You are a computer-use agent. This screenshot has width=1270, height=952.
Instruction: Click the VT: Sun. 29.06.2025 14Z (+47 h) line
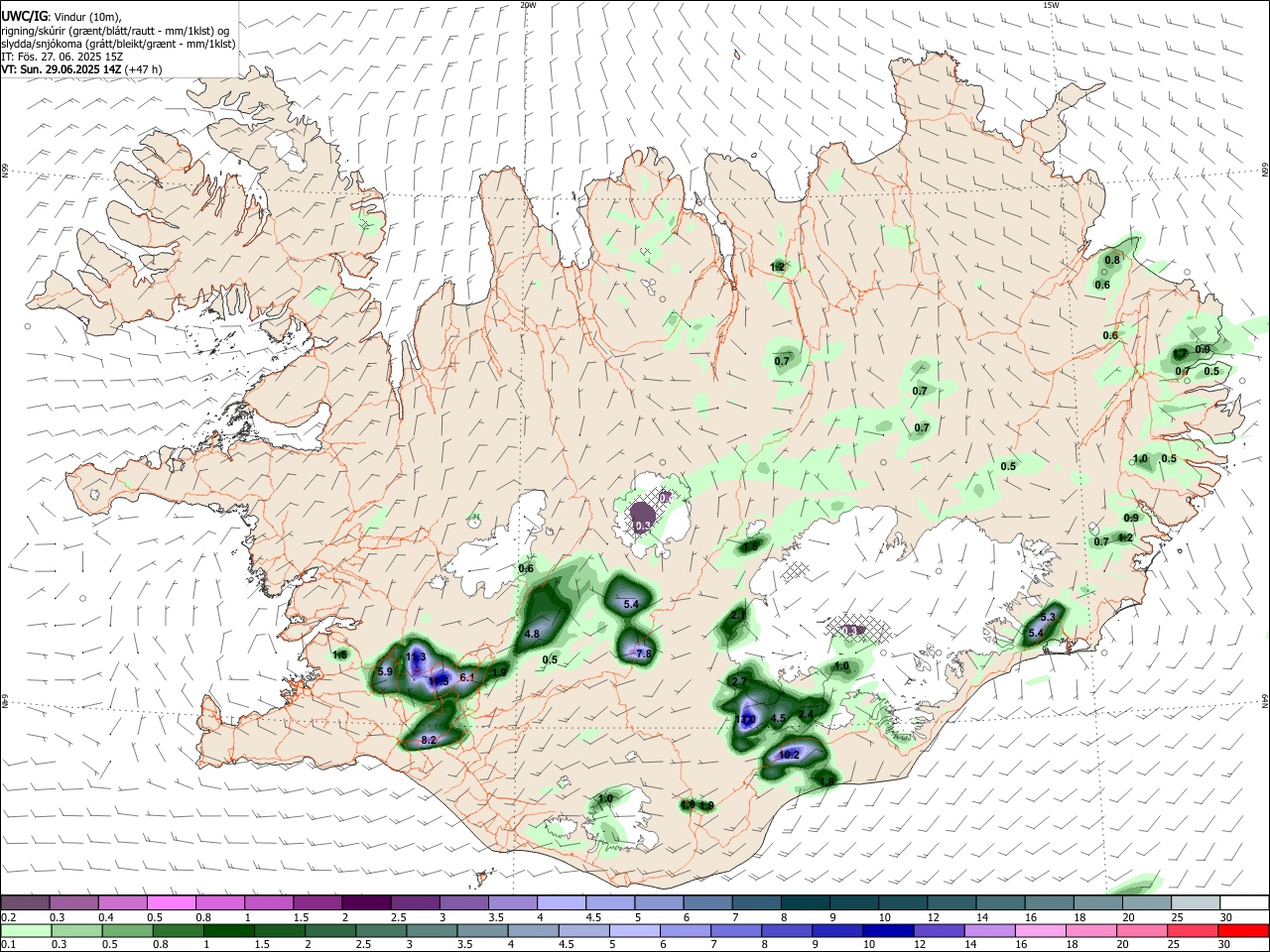81,69
